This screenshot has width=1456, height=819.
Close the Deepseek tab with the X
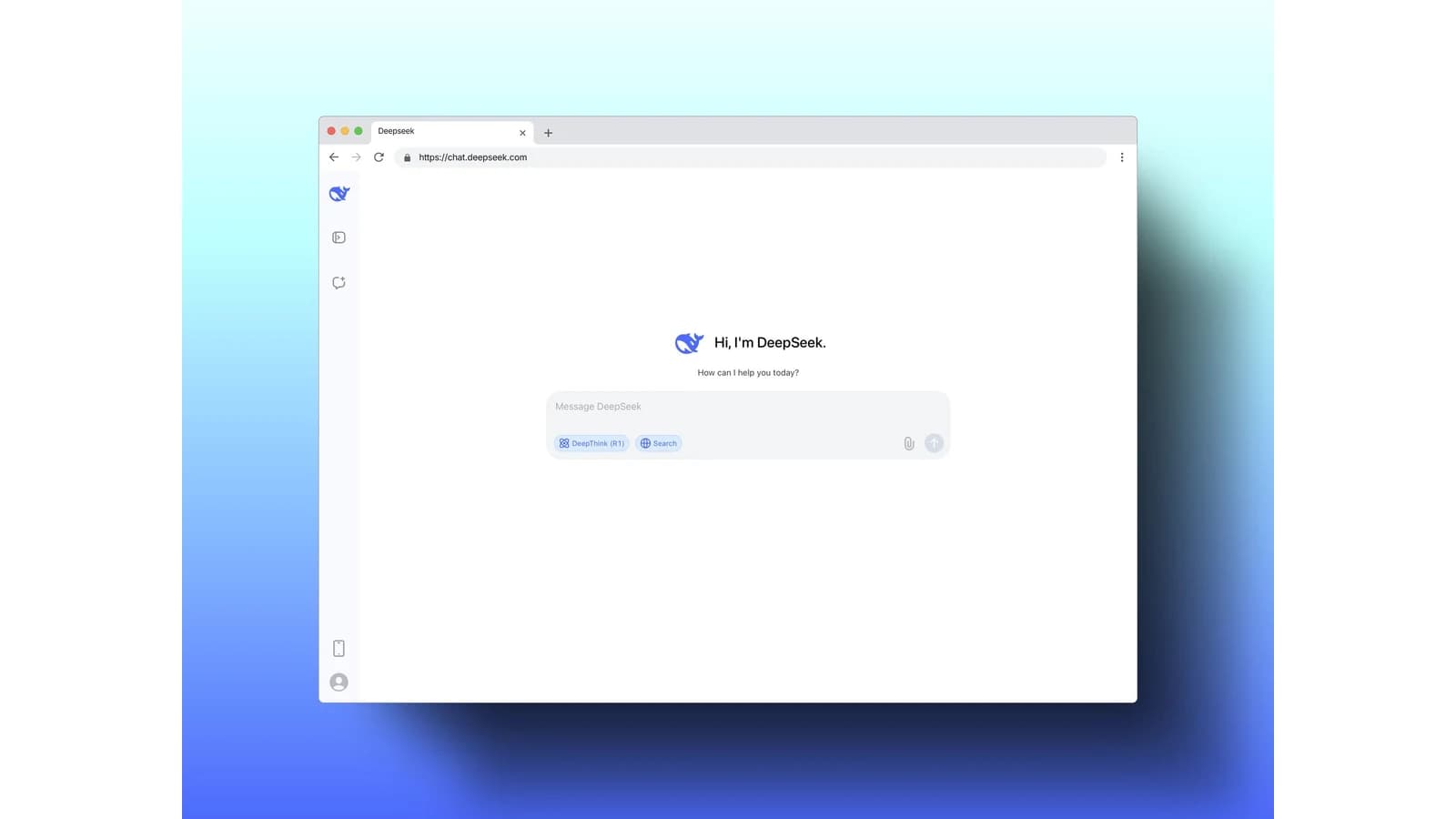click(x=522, y=133)
